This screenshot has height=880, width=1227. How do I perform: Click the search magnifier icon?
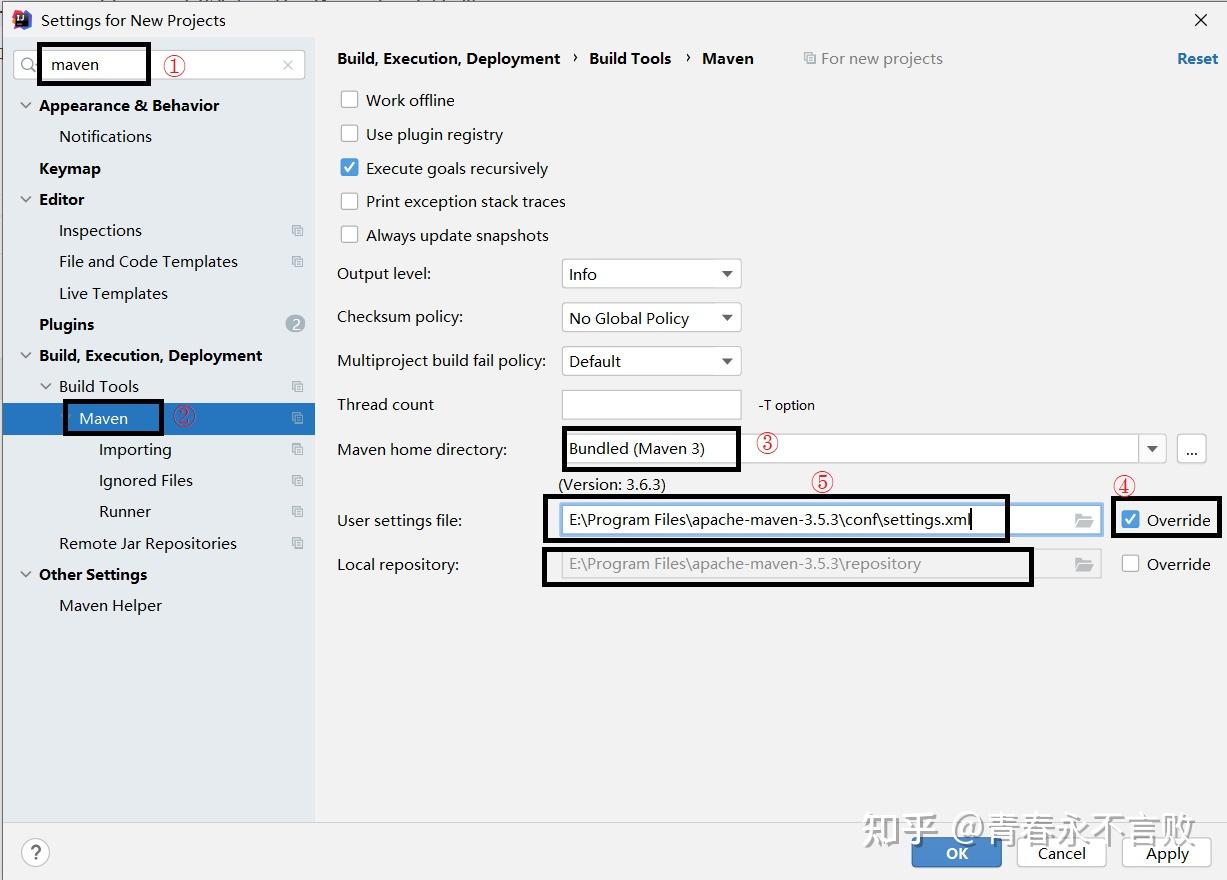tap(28, 65)
